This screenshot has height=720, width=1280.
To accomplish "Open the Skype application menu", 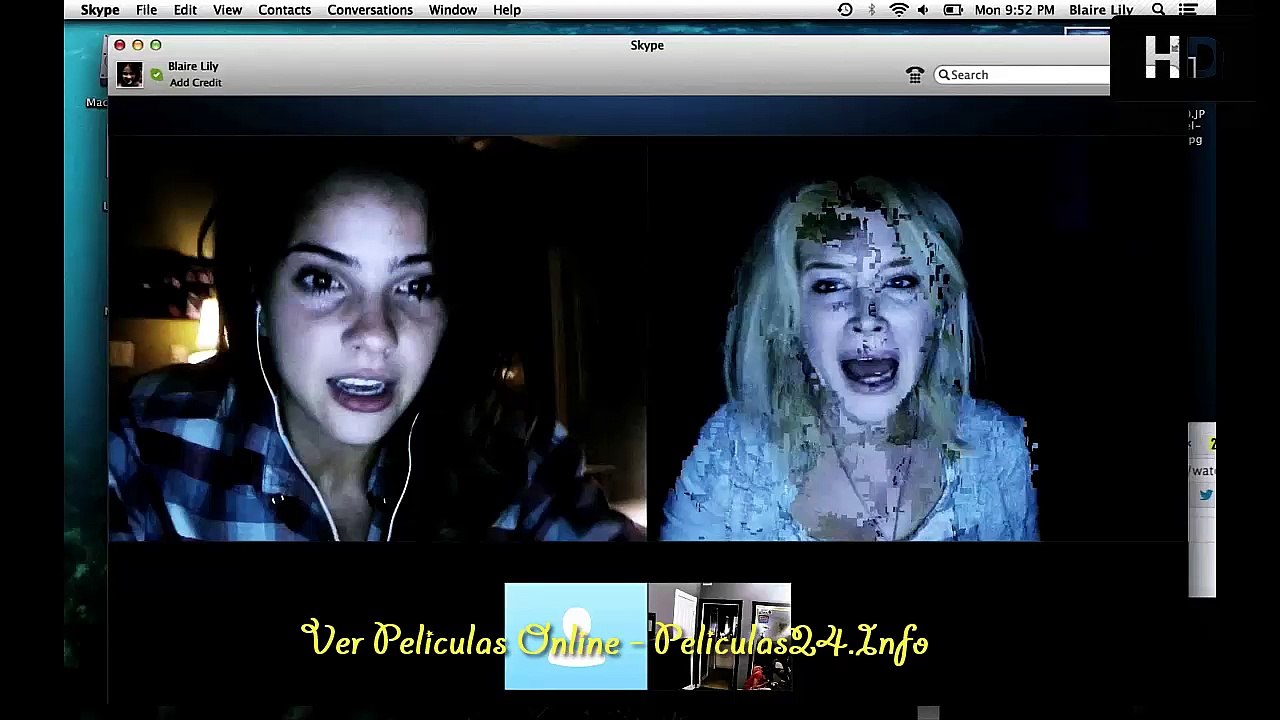I will click(100, 10).
